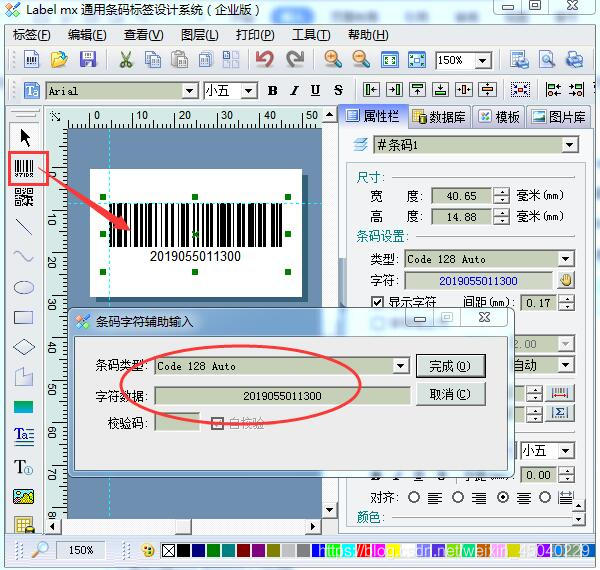Click the new label document icon
The width and height of the screenshot is (600, 570).
(x=31, y=60)
